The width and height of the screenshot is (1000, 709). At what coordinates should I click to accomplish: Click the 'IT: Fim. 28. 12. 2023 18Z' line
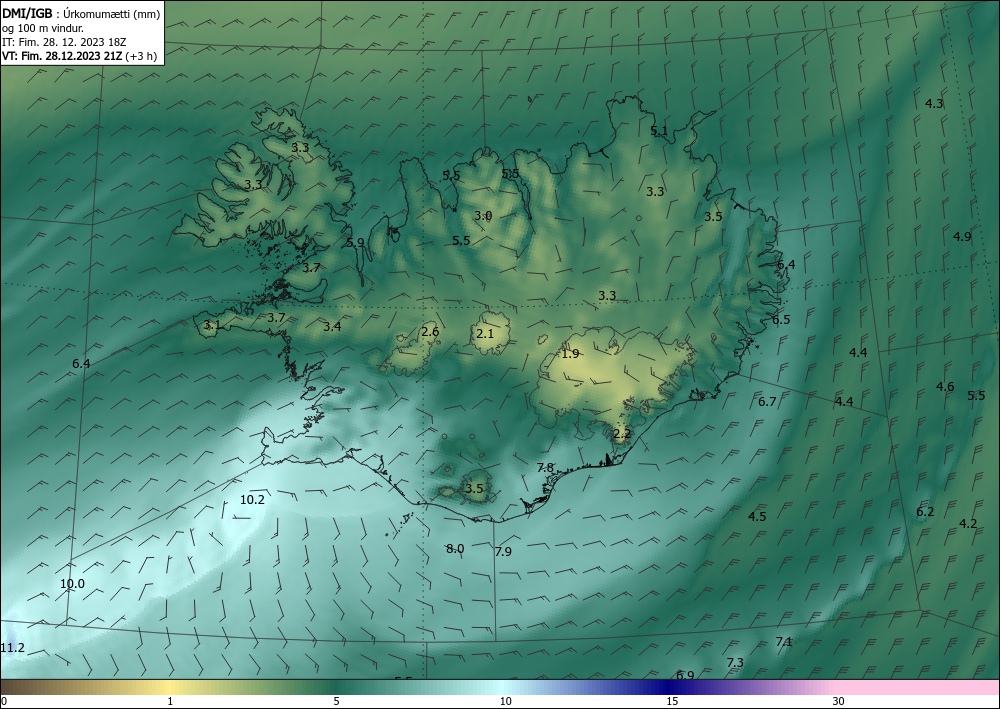pos(64,42)
